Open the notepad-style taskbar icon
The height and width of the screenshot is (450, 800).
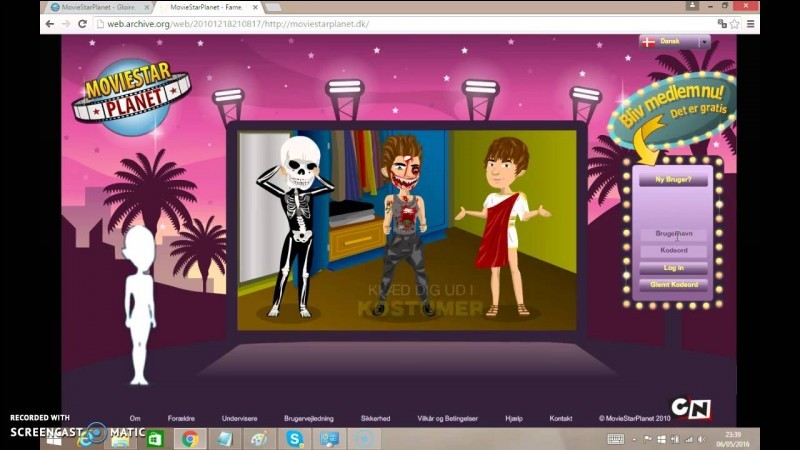(224, 439)
